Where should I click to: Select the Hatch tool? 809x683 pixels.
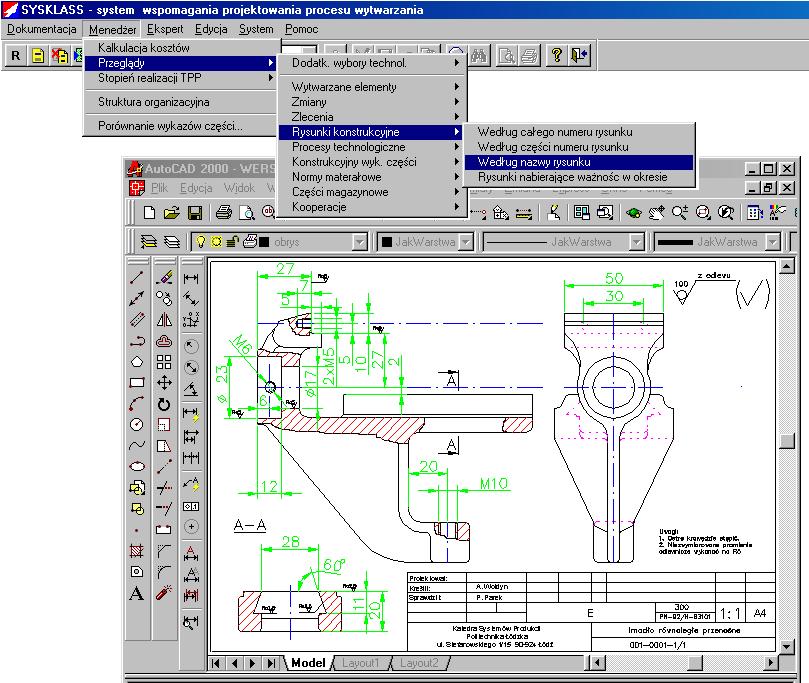137,551
